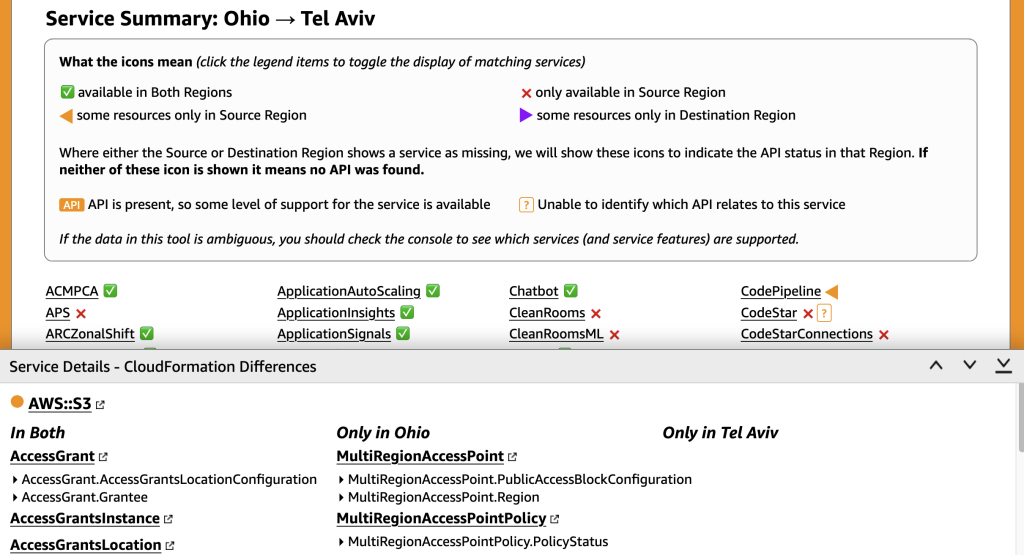This screenshot has width=1024, height=555.
Task: Click green check beside ApplicationAutoScaling
Action: click(x=433, y=291)
